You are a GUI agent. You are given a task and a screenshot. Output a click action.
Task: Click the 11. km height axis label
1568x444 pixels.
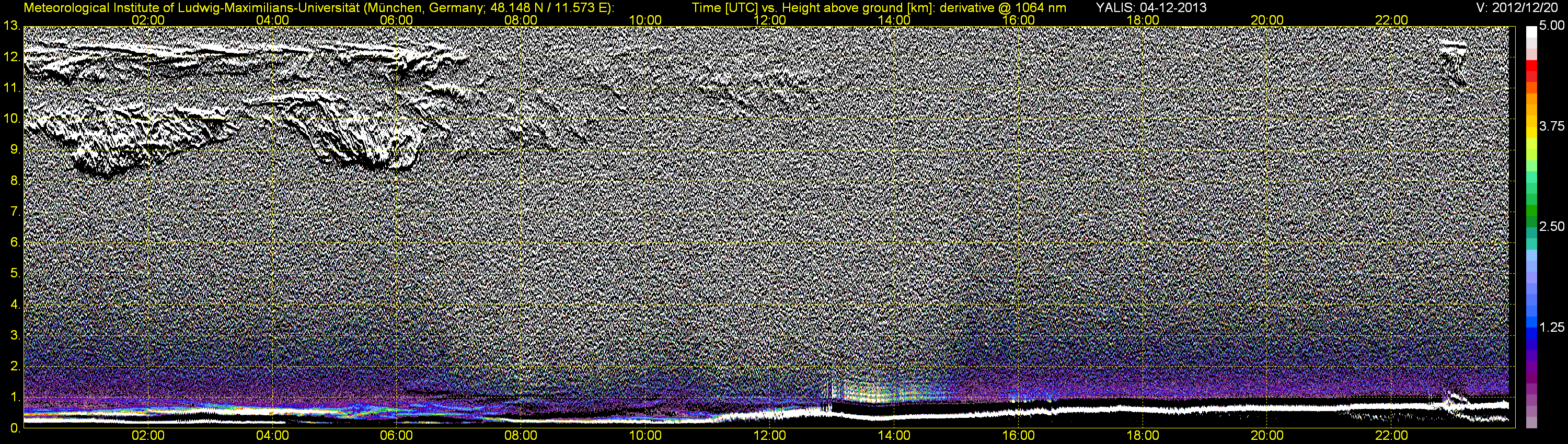pyautogui.click(x=11, y=88)
